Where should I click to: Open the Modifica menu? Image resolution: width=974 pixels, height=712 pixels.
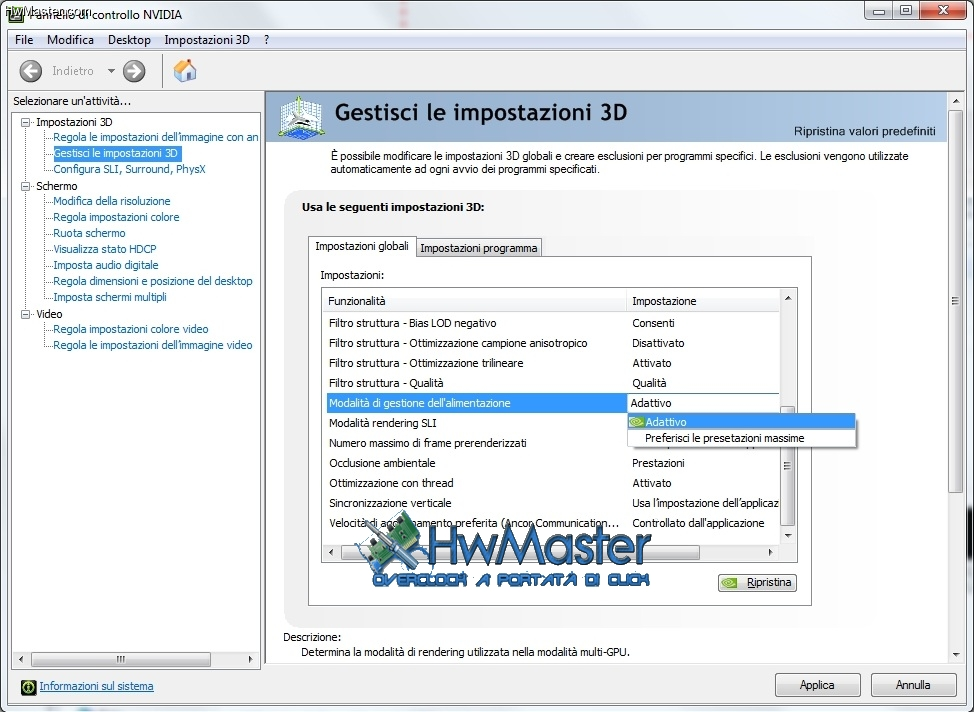(70, 40)
